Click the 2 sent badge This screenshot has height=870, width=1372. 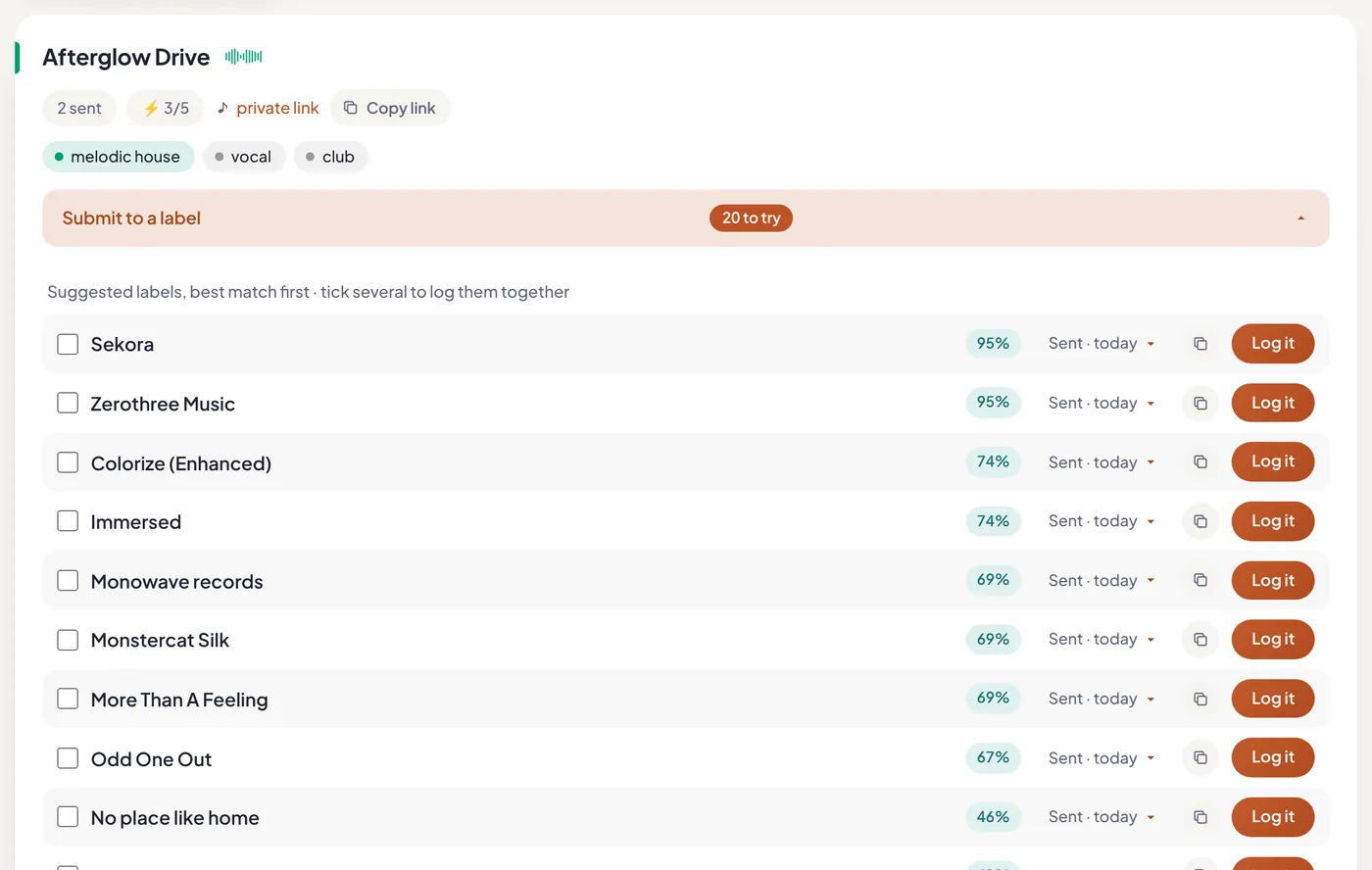click(x=79, y=108)
